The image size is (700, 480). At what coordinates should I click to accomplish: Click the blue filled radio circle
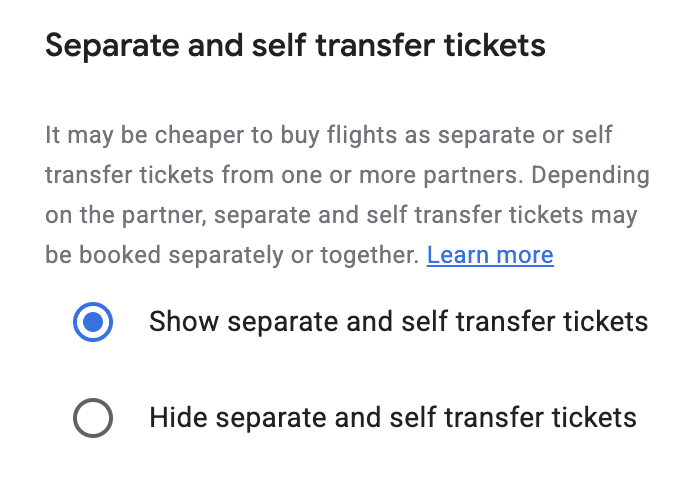tap(93, 322)
